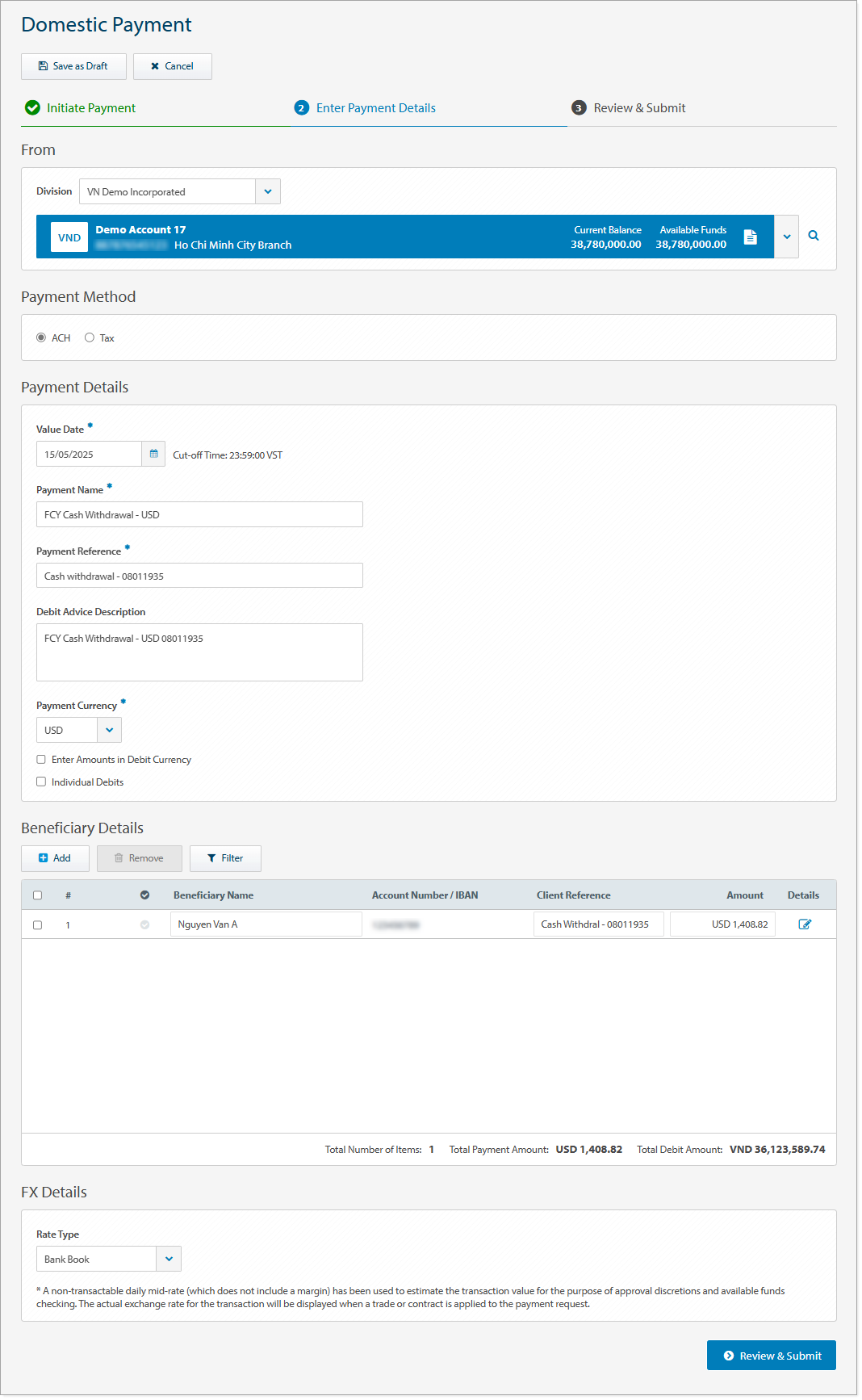
Task: Enable Enter Amounts in Debit Currency
Action: 41,760
